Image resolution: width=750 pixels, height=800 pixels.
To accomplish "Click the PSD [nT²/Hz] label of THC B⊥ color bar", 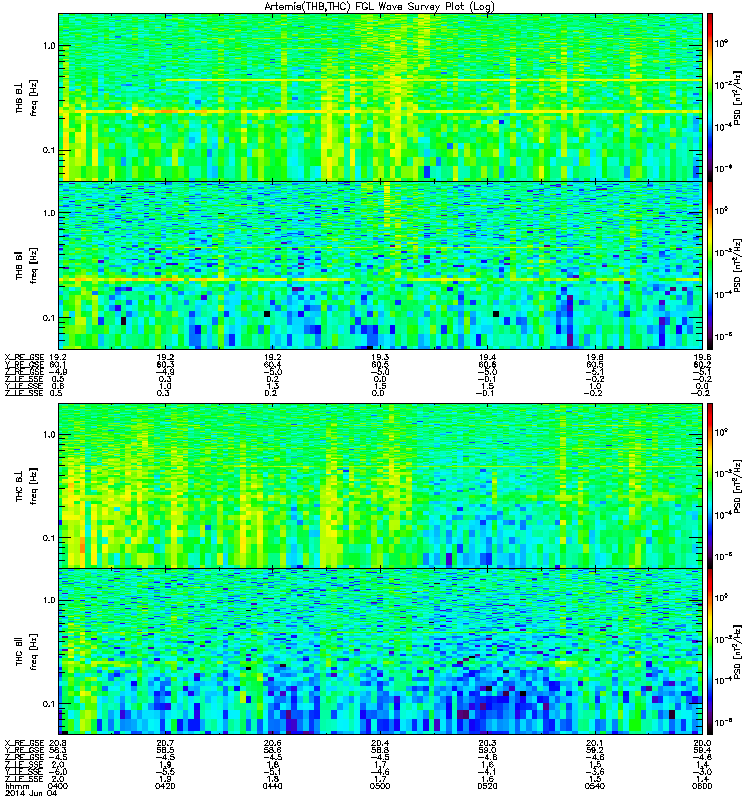I will pos(739,486).
